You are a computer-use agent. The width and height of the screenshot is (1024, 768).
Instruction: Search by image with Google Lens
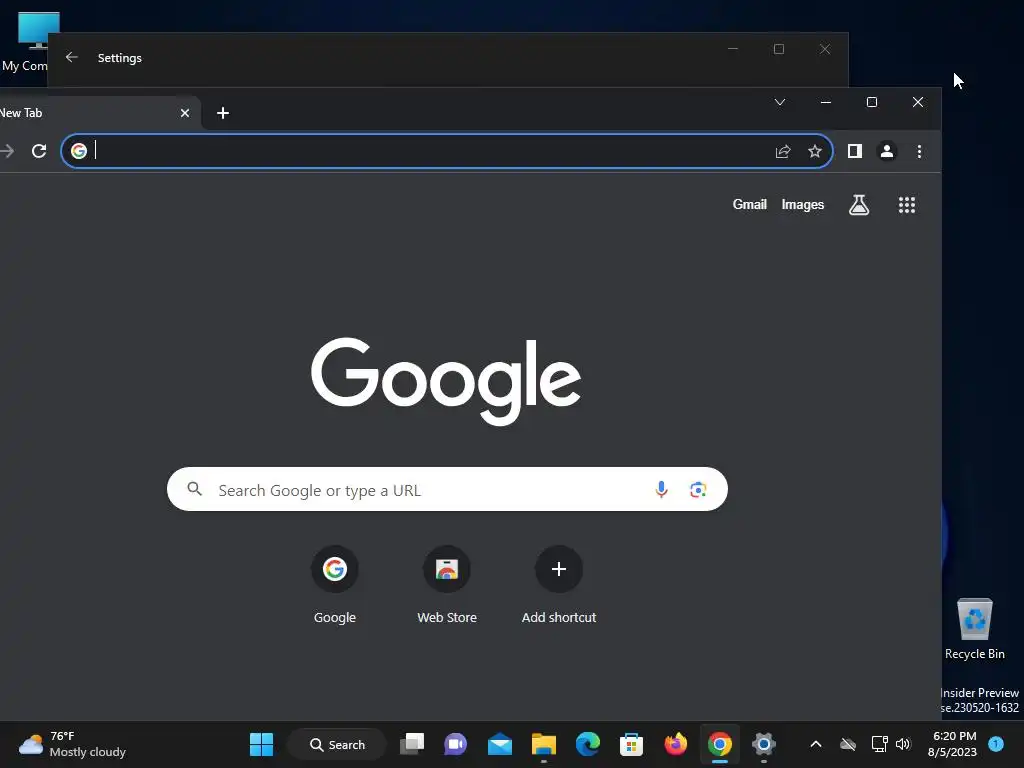[x=697, y=489]
